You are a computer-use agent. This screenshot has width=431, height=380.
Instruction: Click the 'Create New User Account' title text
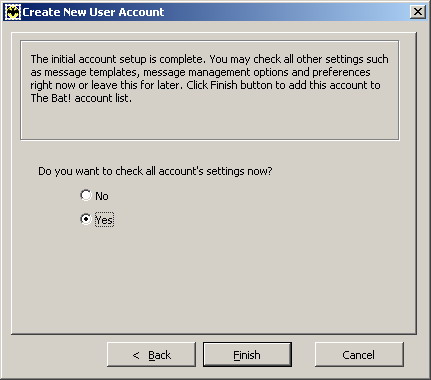tap(93, 12)
